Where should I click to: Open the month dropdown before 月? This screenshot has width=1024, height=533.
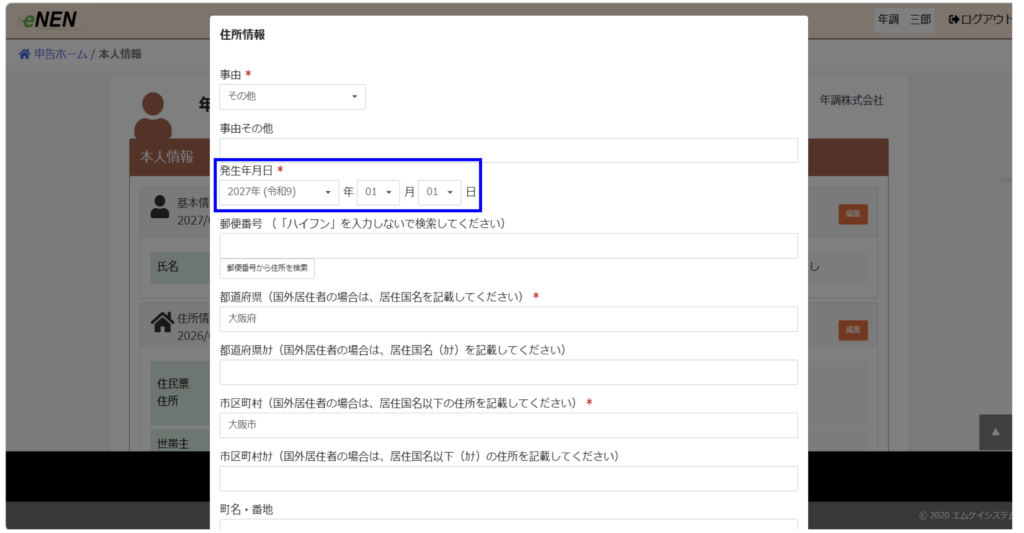(378, 192)
